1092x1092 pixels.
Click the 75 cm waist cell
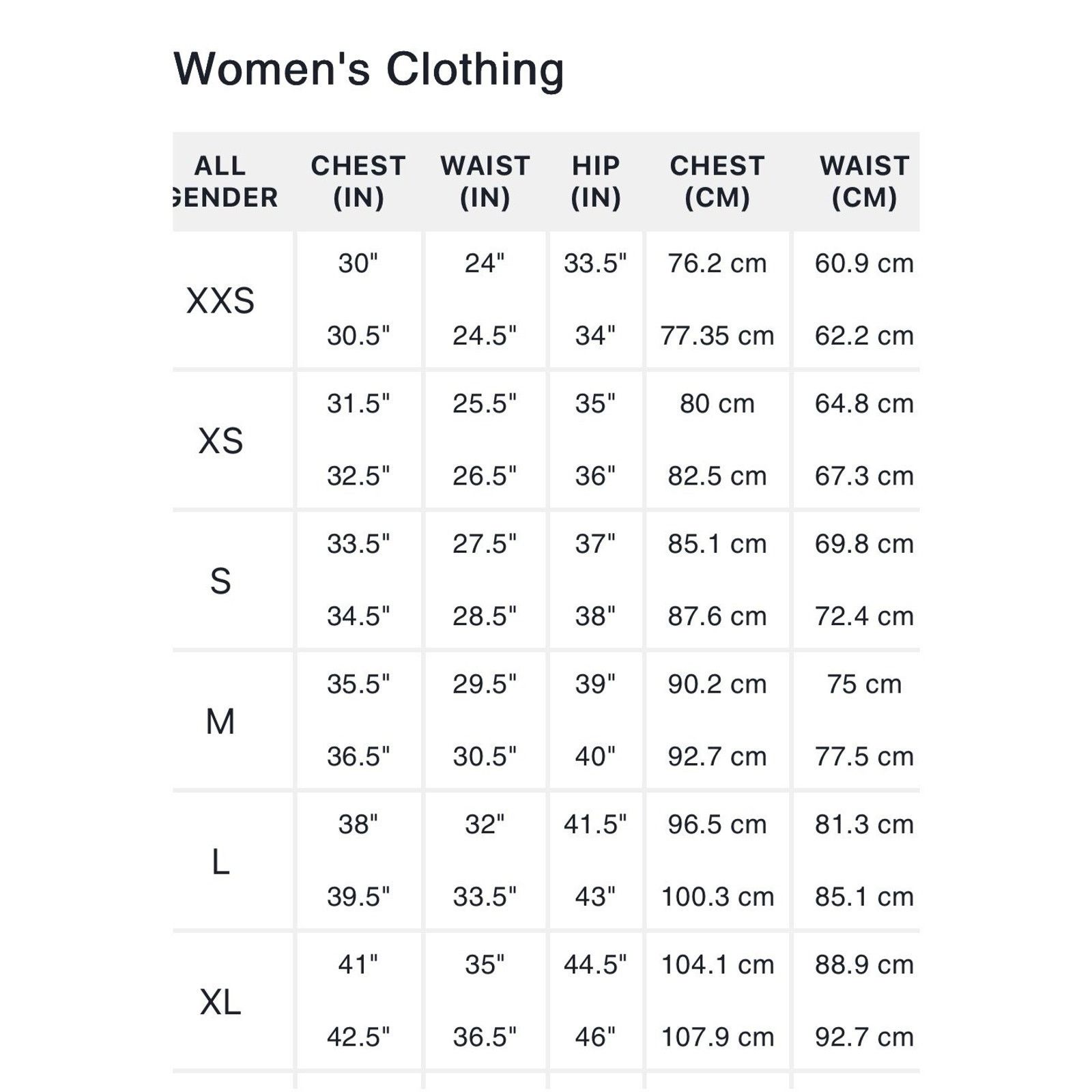click(x=864, y=685)
